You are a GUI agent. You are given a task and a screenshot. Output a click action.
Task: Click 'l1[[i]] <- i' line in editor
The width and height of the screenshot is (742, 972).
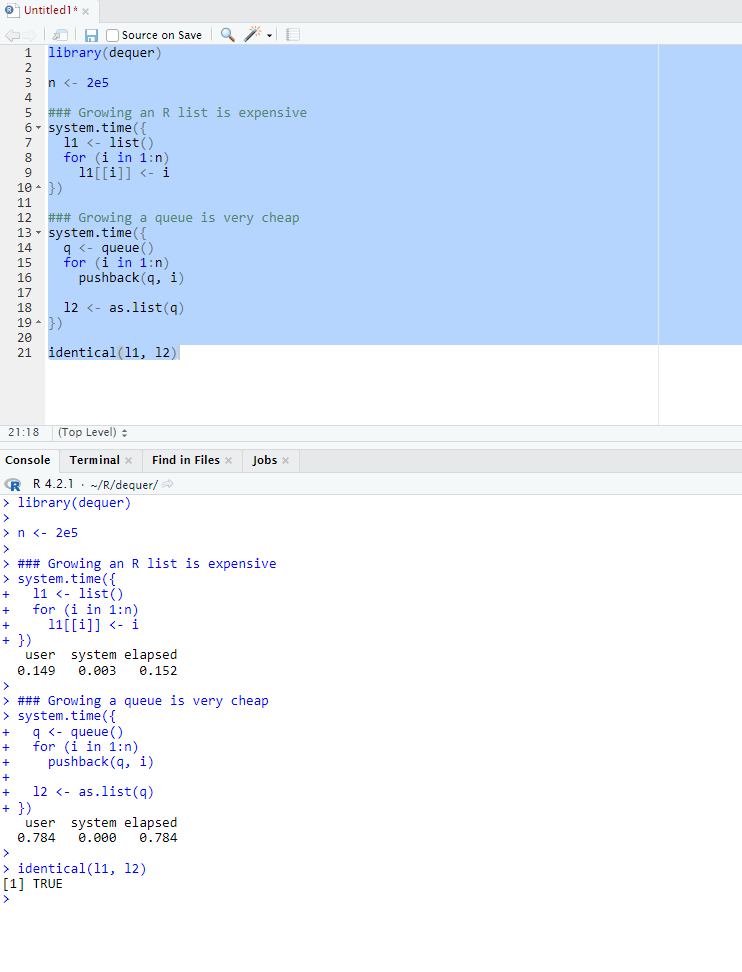click(124, 173)
